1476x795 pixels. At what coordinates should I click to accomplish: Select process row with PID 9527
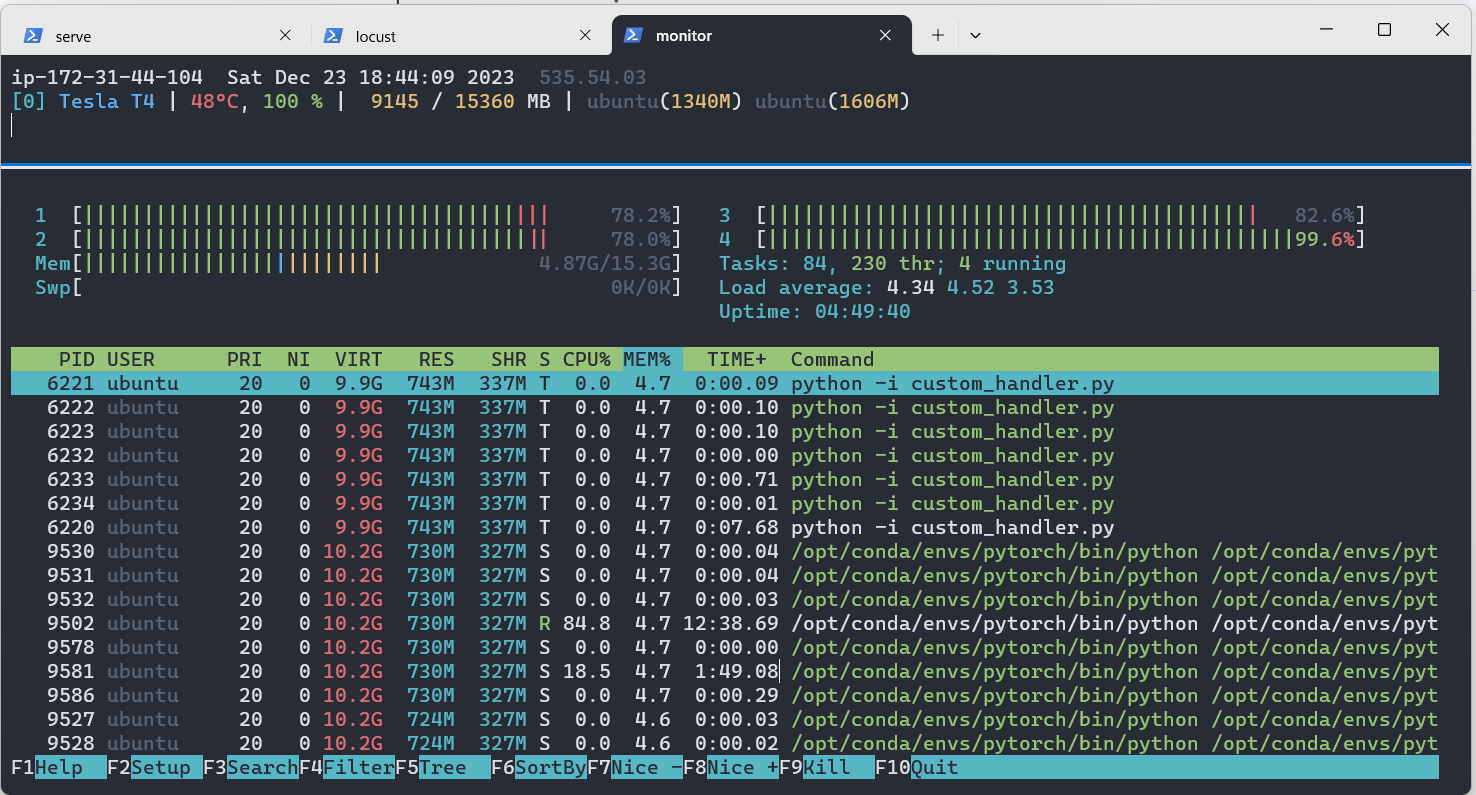(x=725, y=719)
